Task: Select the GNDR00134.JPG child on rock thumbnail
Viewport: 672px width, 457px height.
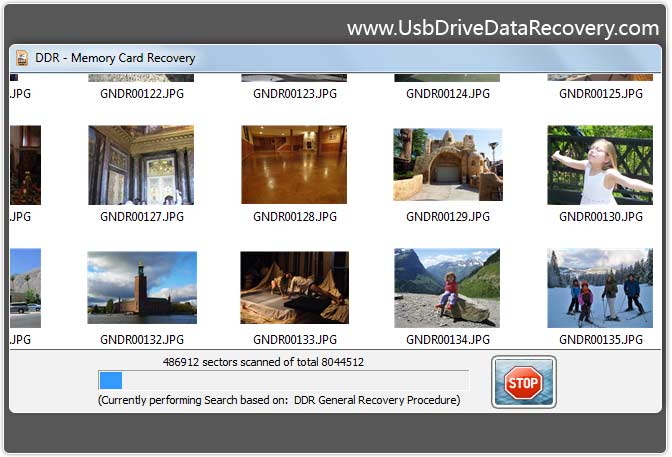Action: pos(447,288)
